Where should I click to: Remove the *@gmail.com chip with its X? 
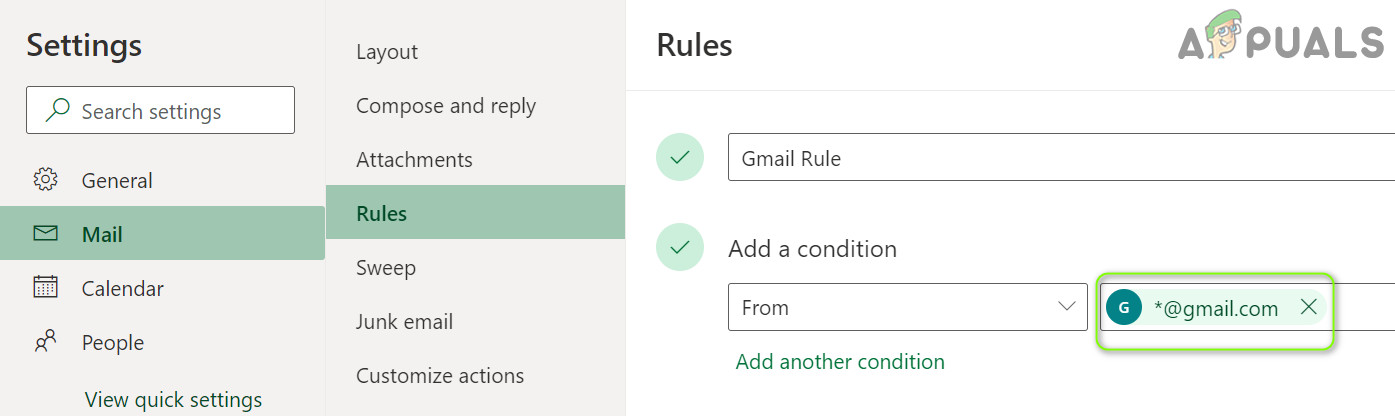[x=1308, y=308]
